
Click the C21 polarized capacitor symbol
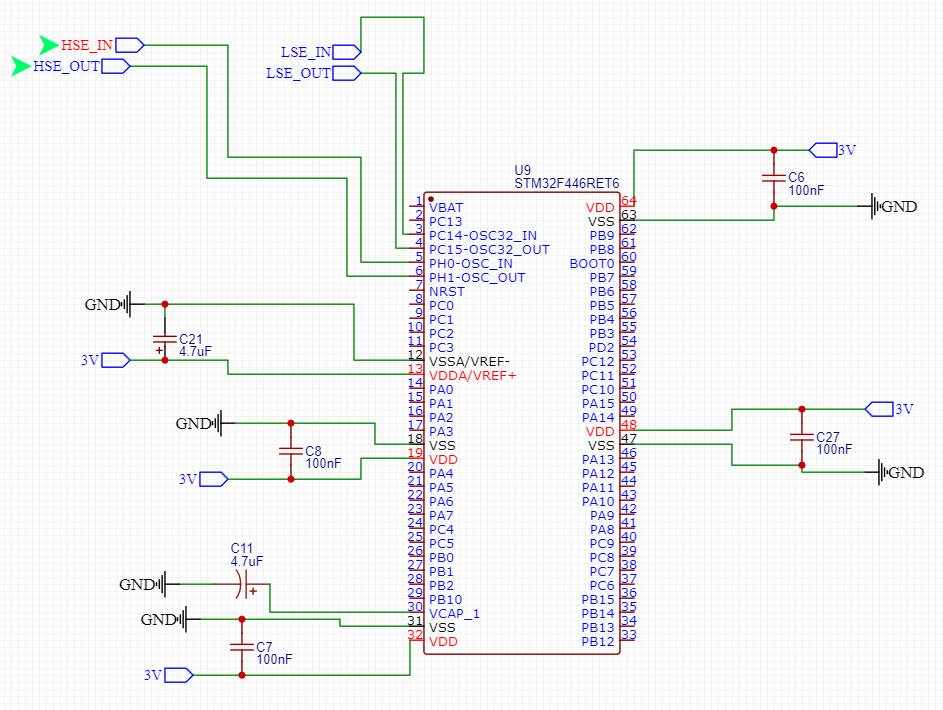(164, 340)
